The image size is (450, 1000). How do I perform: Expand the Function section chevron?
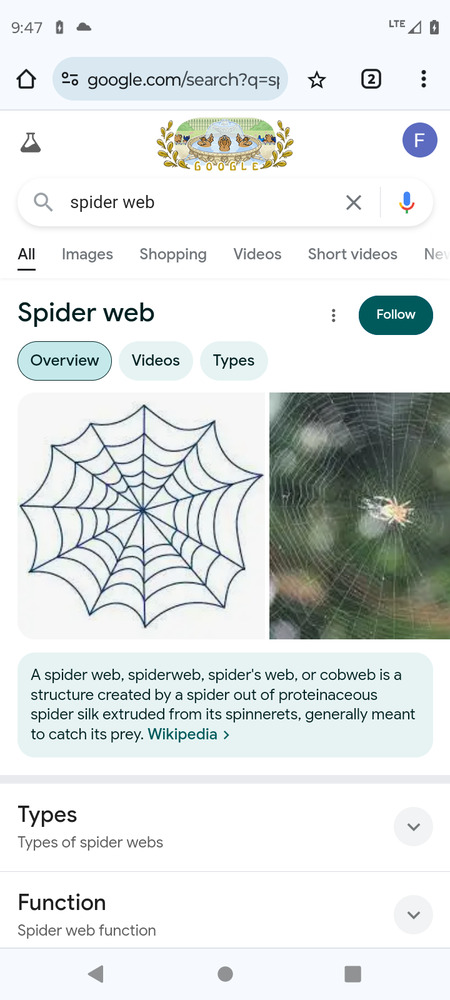tap(413, 915)
